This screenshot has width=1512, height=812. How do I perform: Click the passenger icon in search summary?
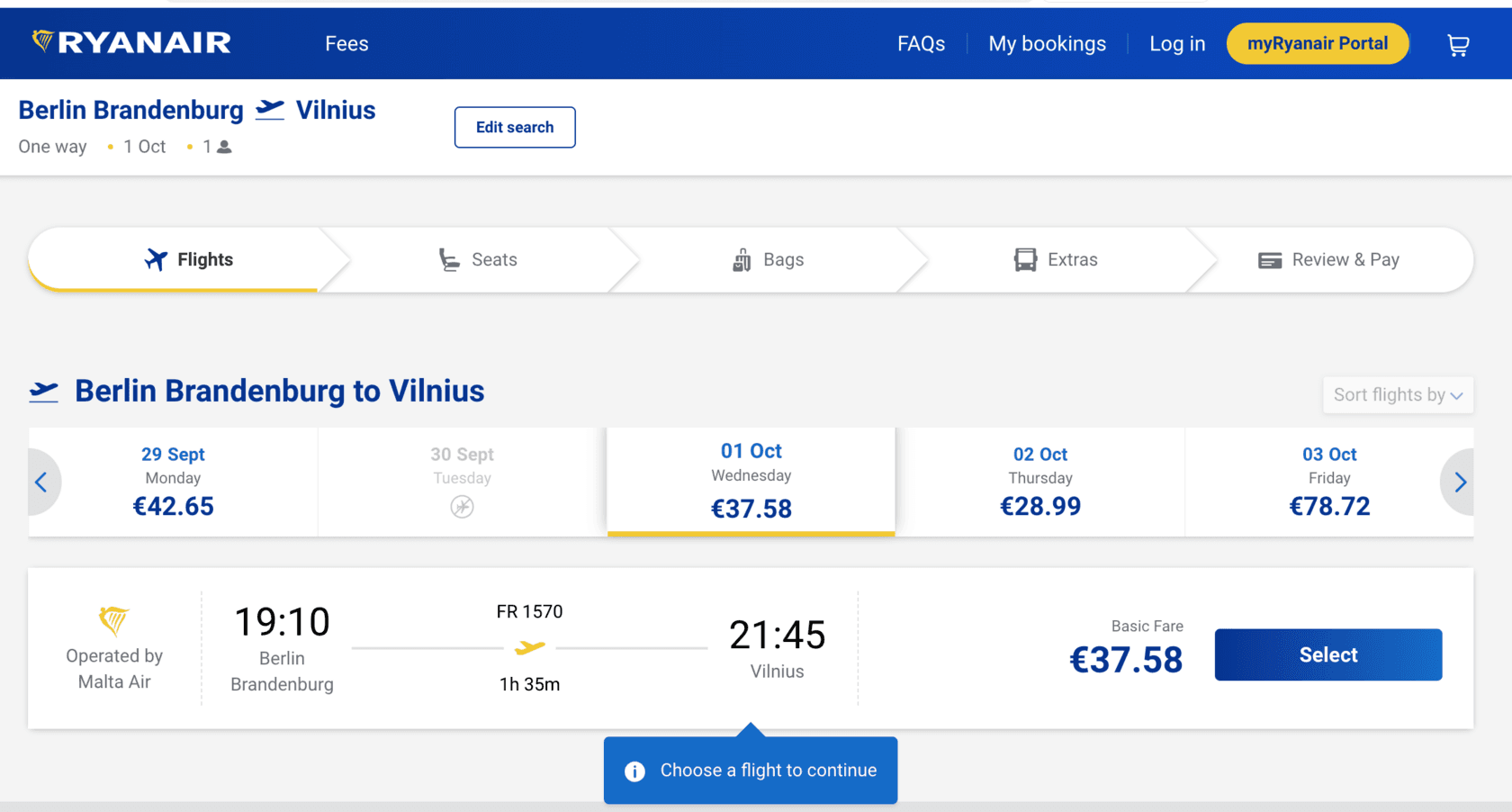pyautogui.click(x=224, y=147)
